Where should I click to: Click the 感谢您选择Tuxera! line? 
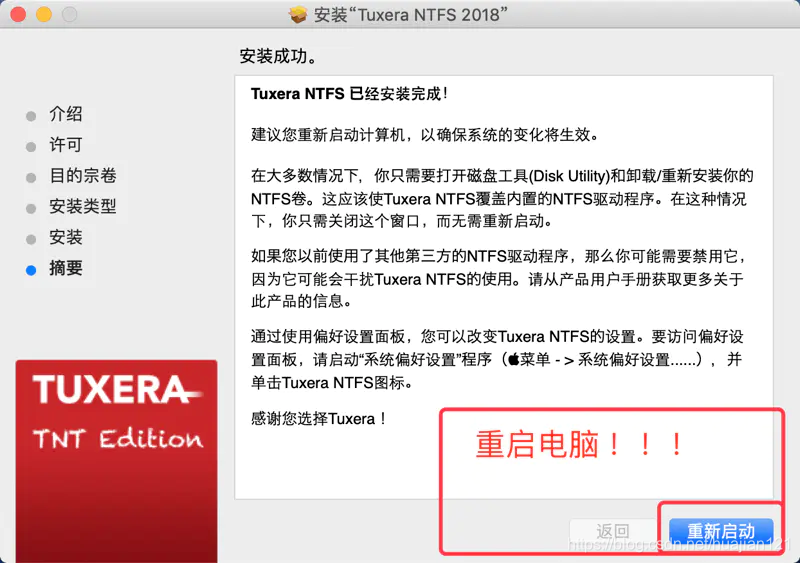pos(318,419)
